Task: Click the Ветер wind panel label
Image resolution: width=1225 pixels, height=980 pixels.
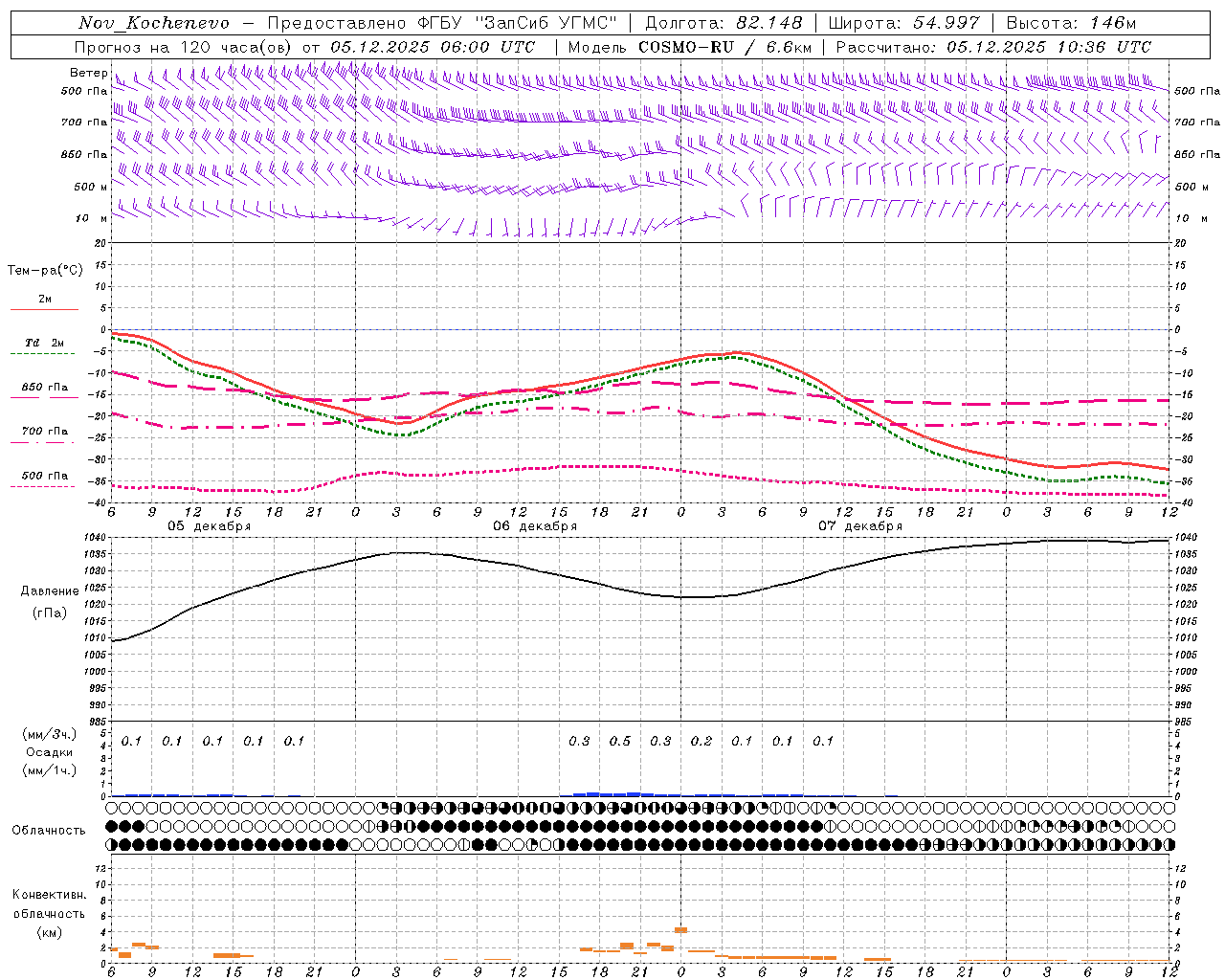Action: pos(88,73)
